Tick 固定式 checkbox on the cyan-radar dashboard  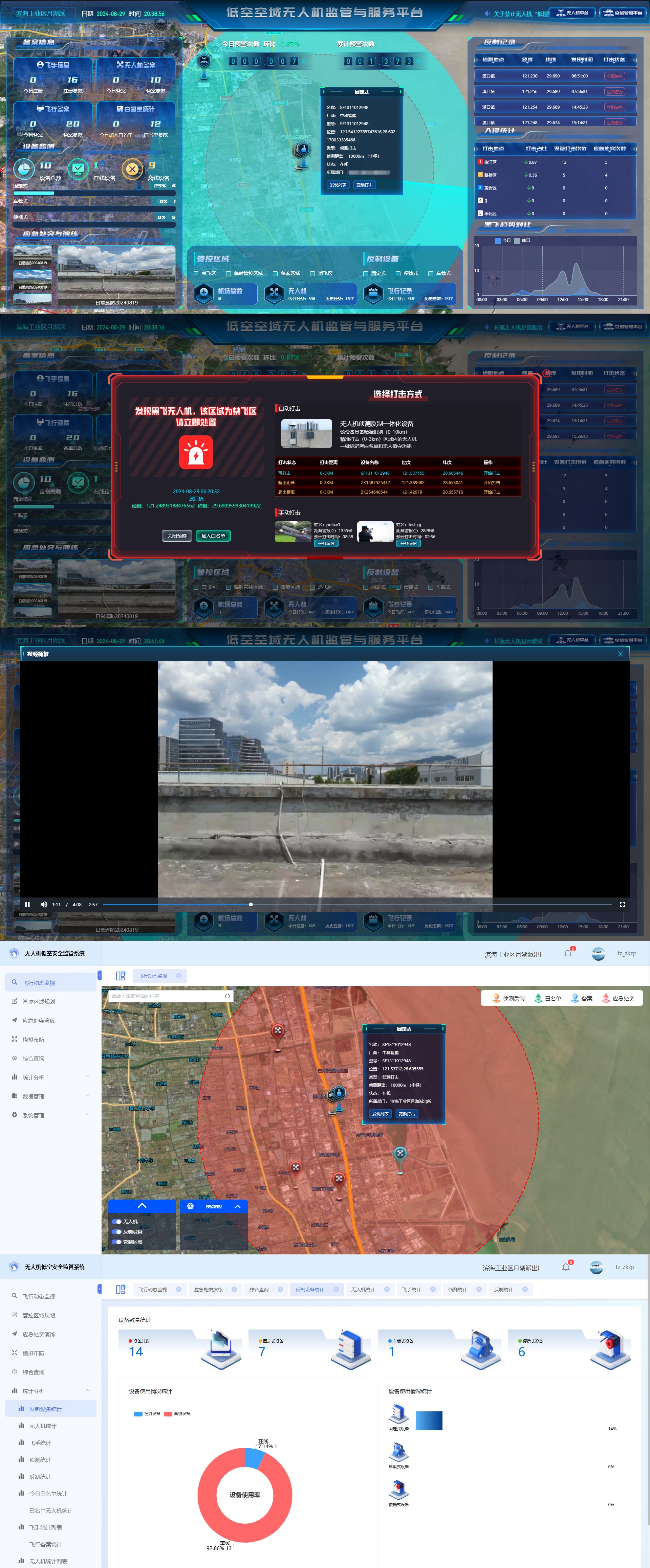click(x=366, y=274)
